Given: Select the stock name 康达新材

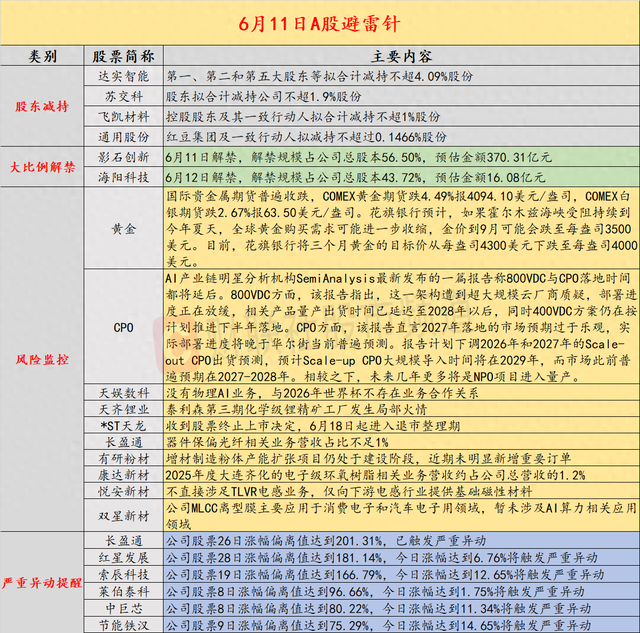Looking at the screenshot, I should [x=123, y=475].
